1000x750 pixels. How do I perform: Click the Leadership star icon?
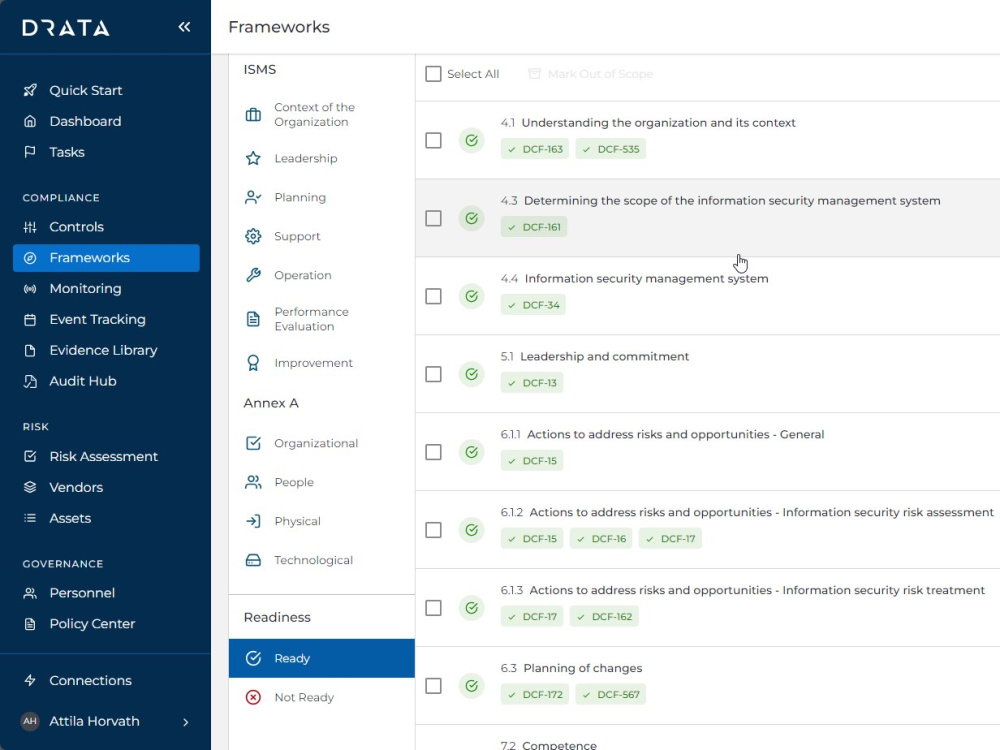(253, 158)
